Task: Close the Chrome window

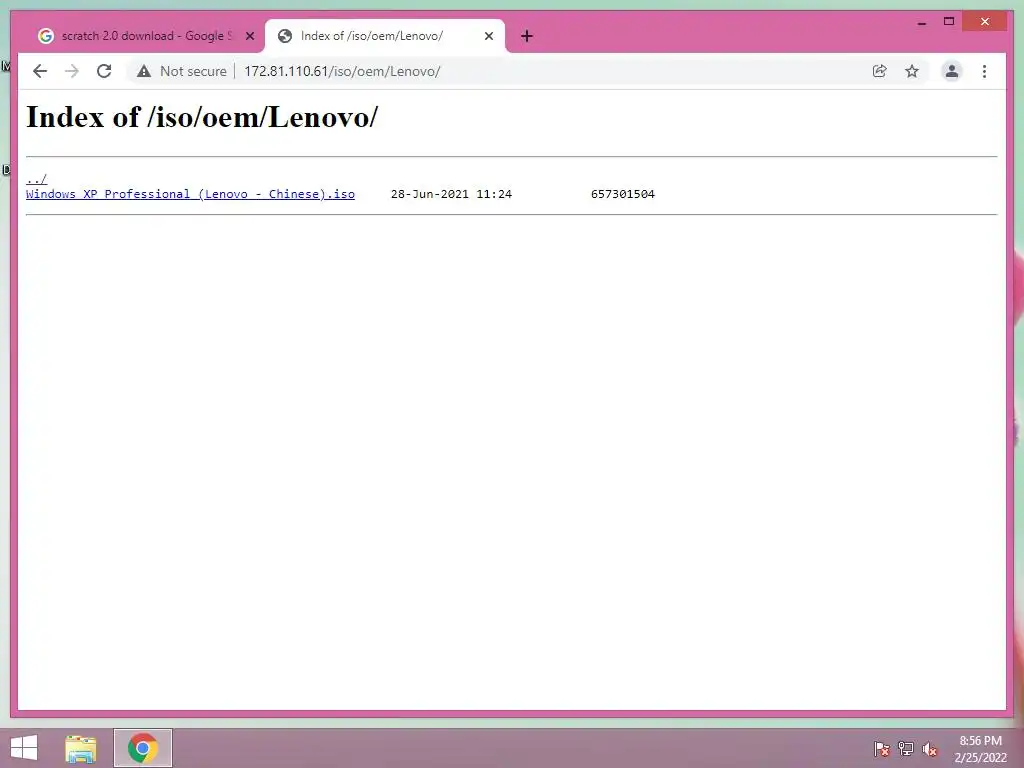Action: point(985,22)
